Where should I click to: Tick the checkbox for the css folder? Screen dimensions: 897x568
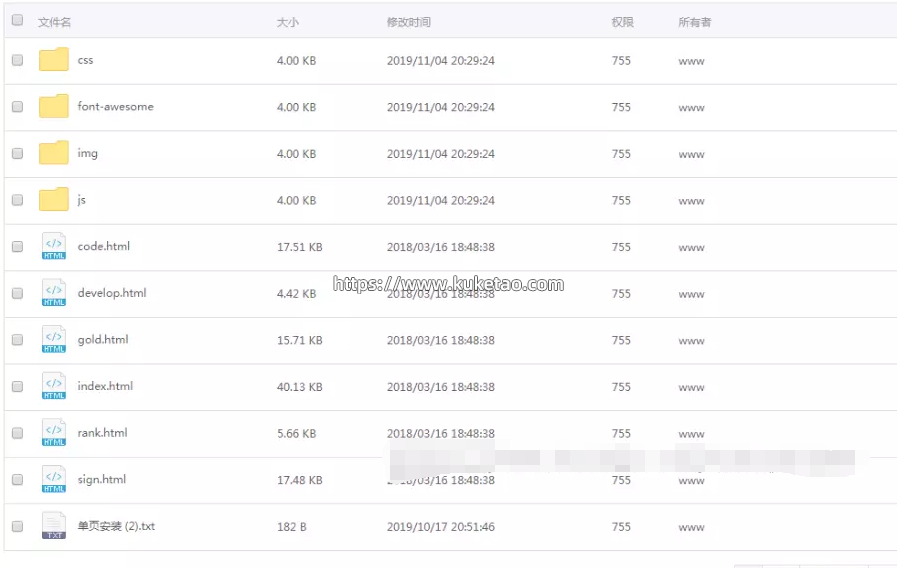17,60
